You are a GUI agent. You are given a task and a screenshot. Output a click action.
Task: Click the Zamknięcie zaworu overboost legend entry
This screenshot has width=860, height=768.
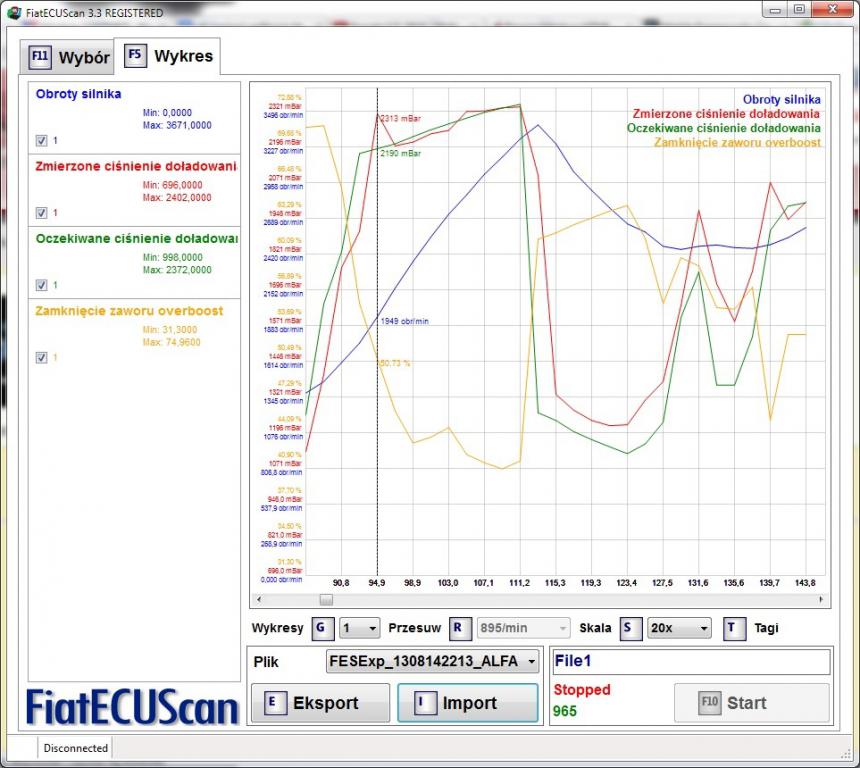(737, 143)
